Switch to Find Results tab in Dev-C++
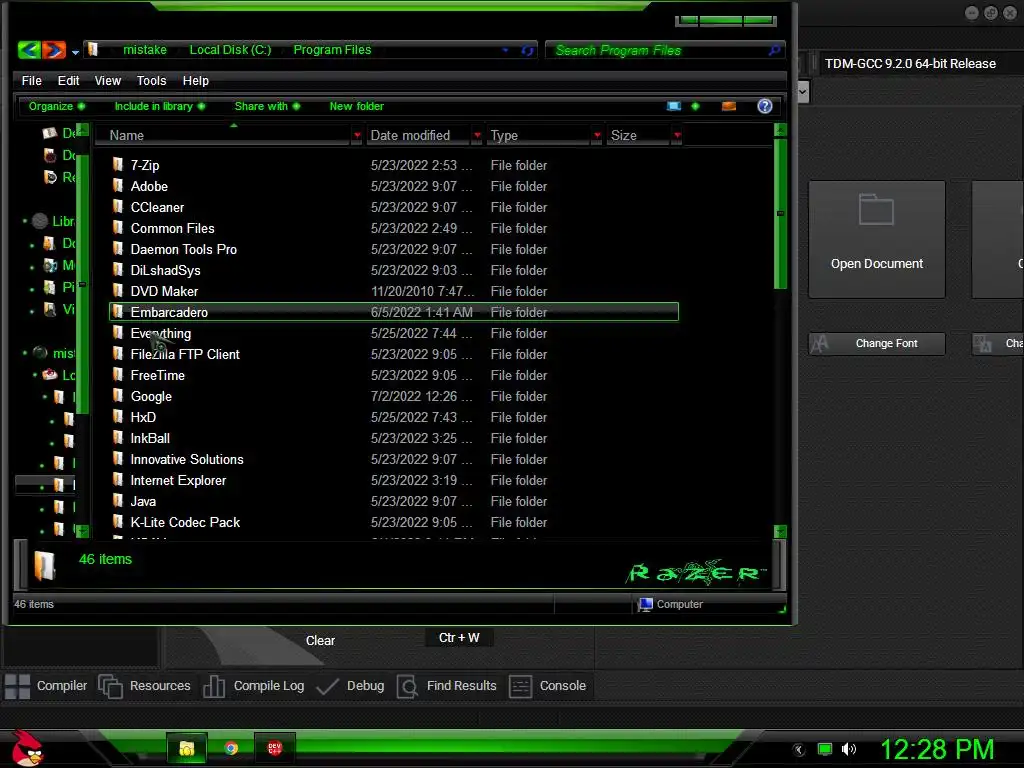Screen dimensions: 1024x768 (x=447, y=686)
